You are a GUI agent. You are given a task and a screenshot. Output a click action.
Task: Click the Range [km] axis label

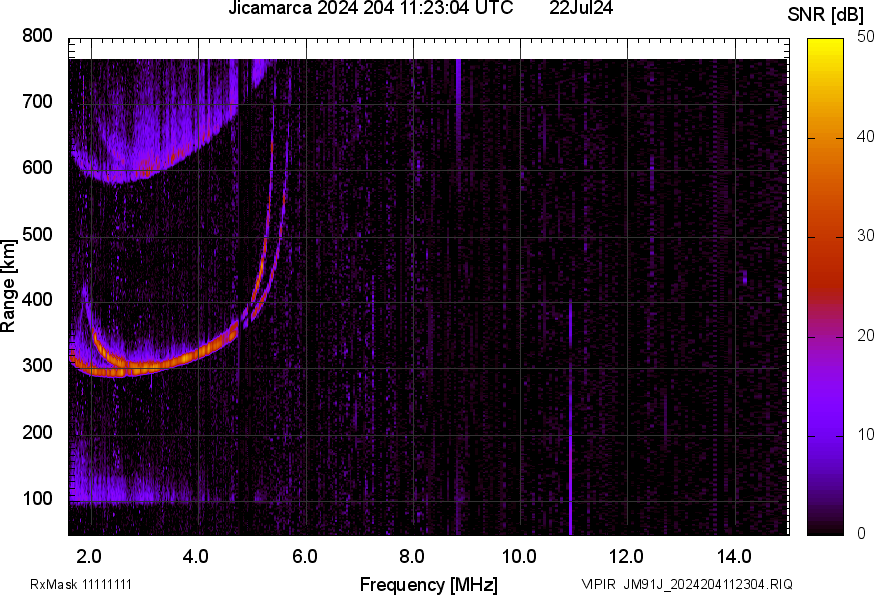point(9,288)
